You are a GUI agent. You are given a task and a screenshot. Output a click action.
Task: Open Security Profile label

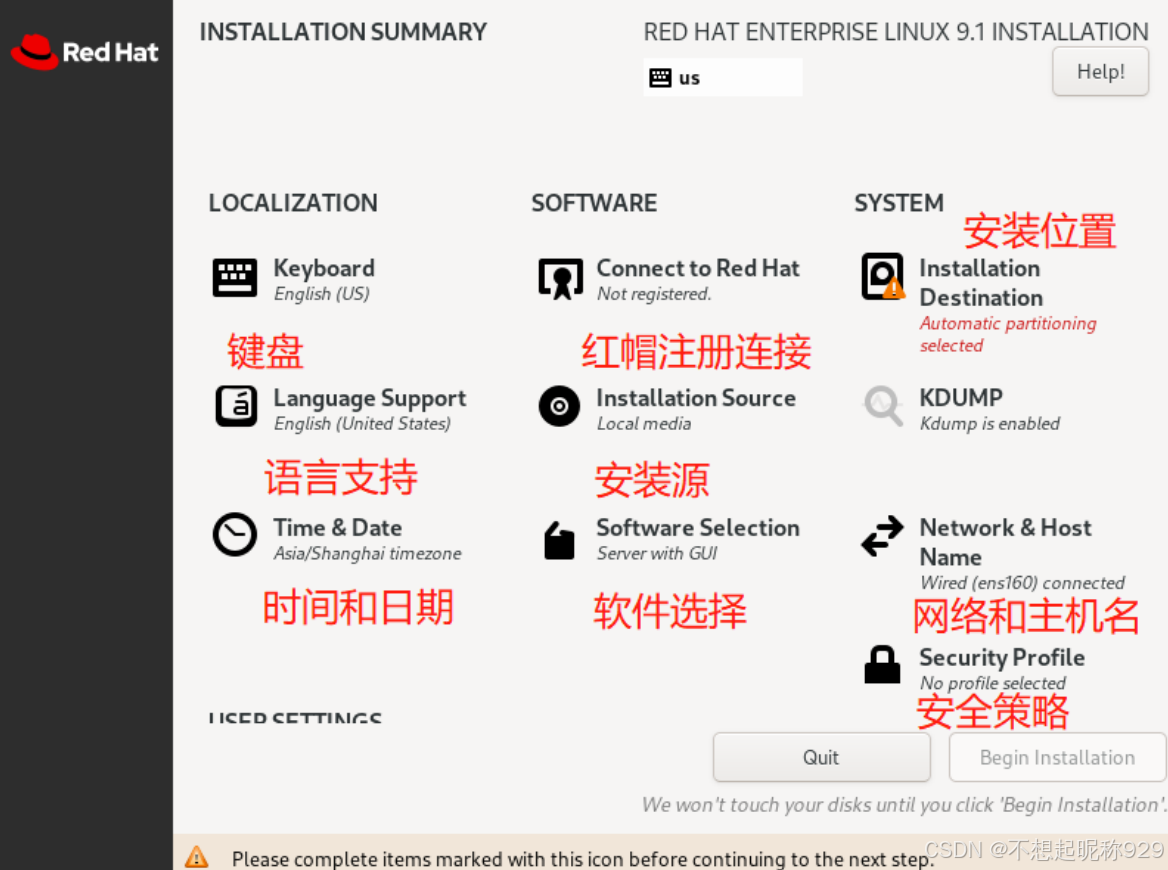pyautogui.click(x=1002, y=658)
